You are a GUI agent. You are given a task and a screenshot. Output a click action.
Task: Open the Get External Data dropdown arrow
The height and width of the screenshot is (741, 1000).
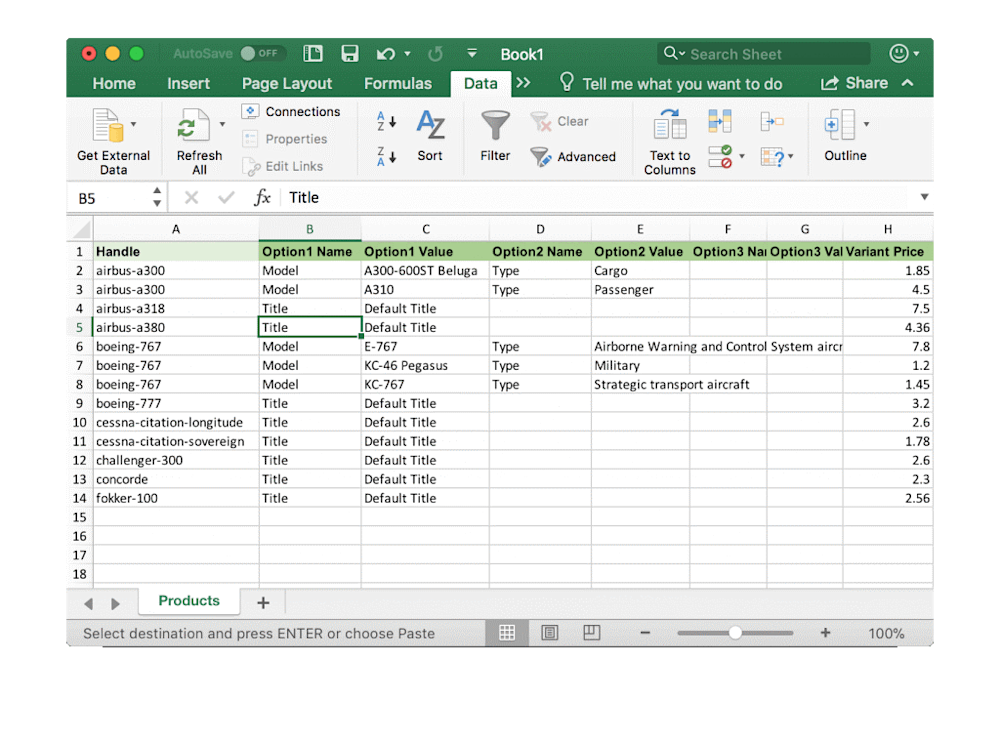[133, 124]
